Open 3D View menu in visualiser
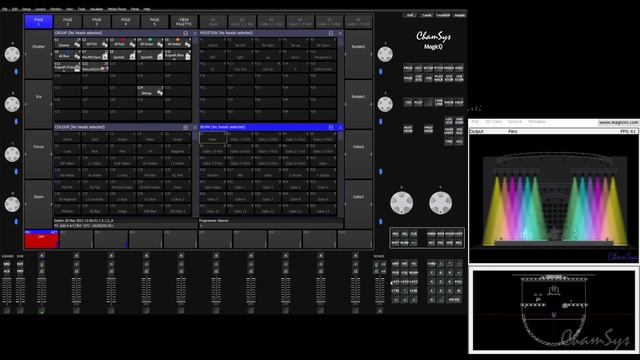This screenshot has width=640, height=360. coord(493,122)
